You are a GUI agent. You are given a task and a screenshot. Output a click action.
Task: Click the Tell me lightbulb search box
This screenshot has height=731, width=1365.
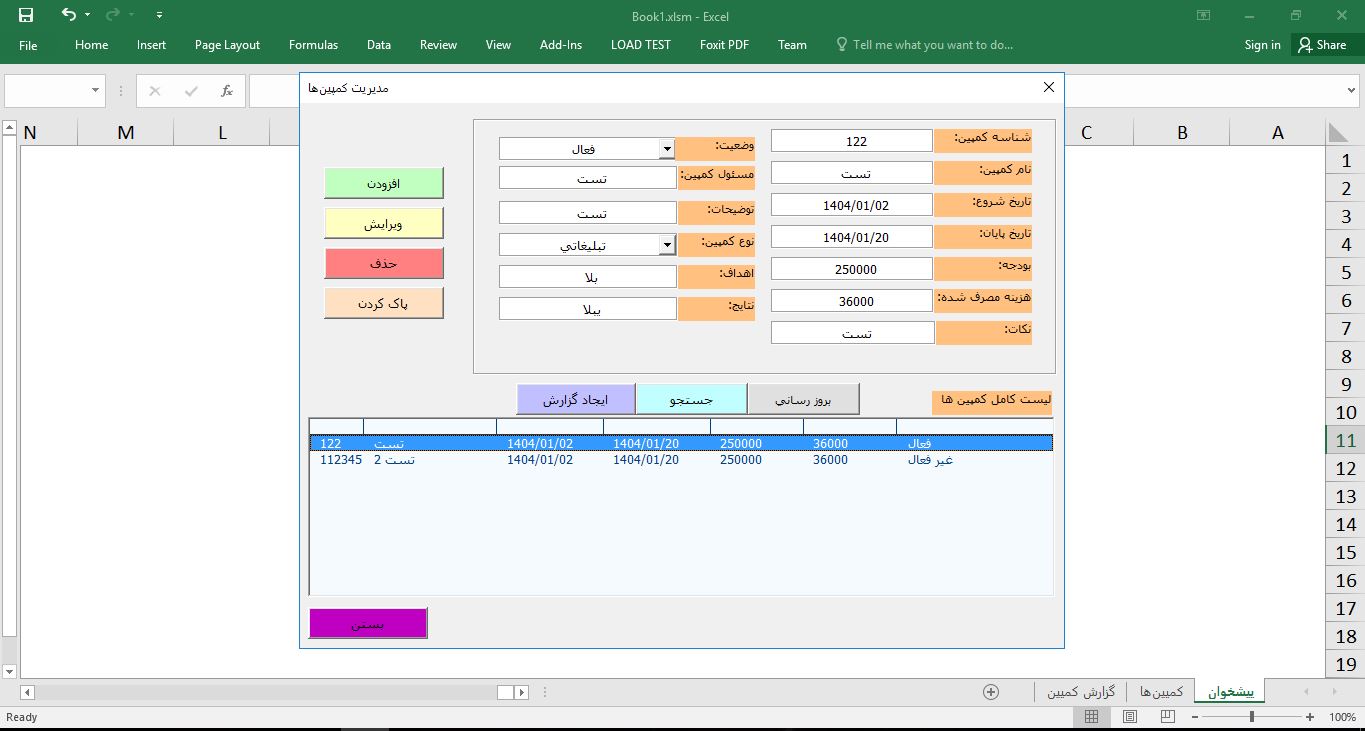tap(924, 45)
